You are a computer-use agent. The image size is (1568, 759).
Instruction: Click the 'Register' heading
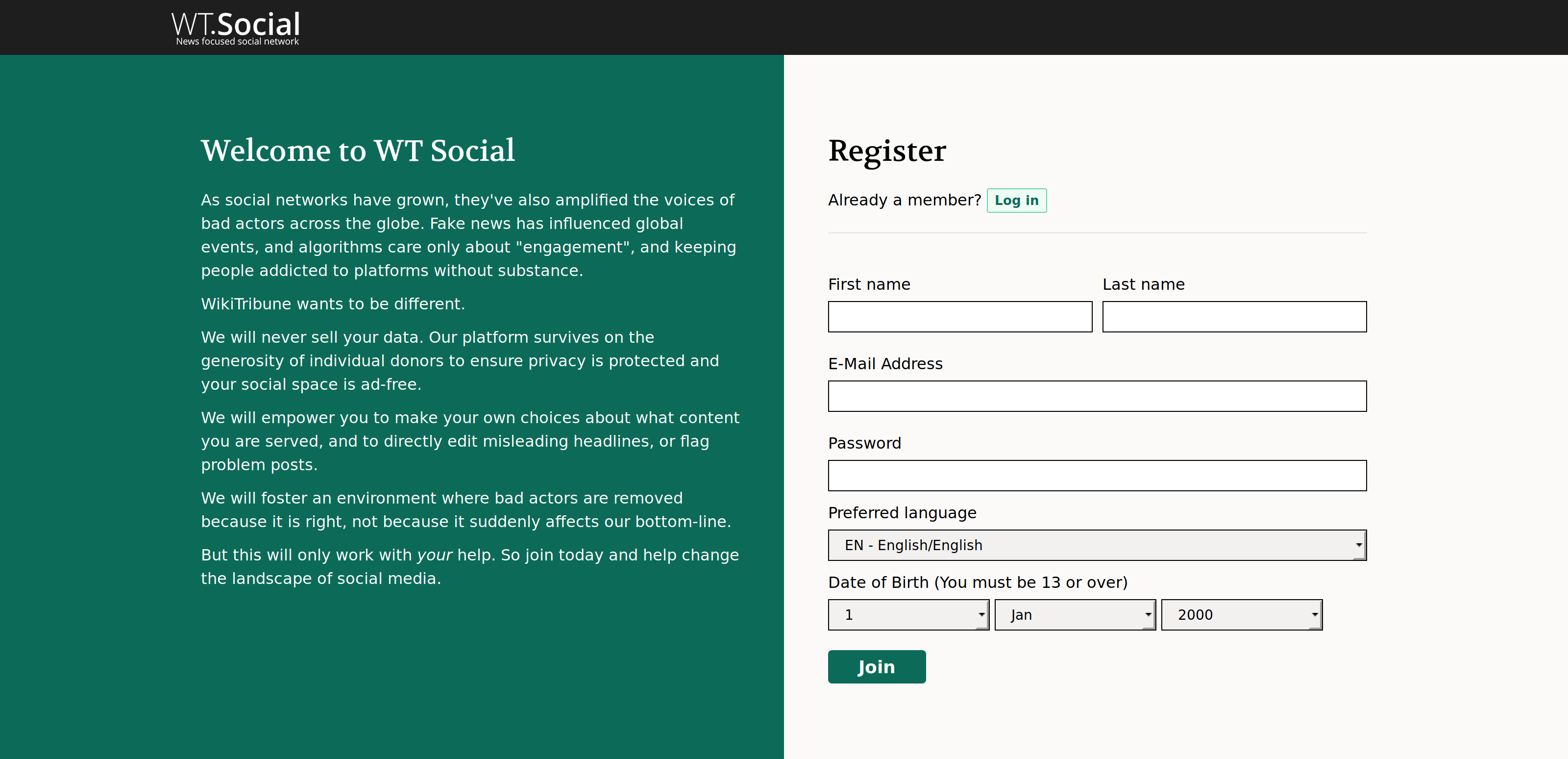coord(887,151)
